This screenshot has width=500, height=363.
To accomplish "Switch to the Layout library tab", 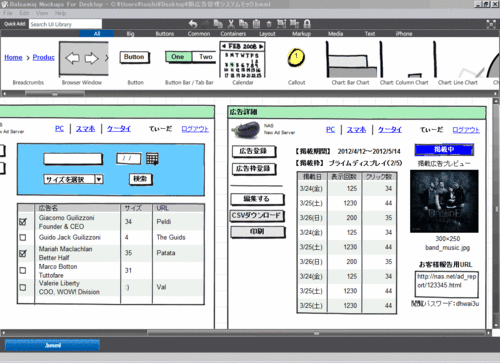I will point(267,34).
